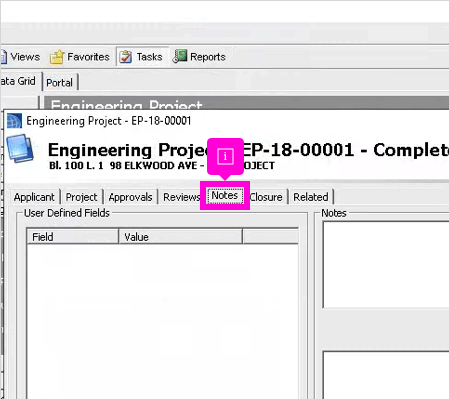Select the highlighted Notes tab
This screenshot has width=450, height=400.
pos(225,195)
